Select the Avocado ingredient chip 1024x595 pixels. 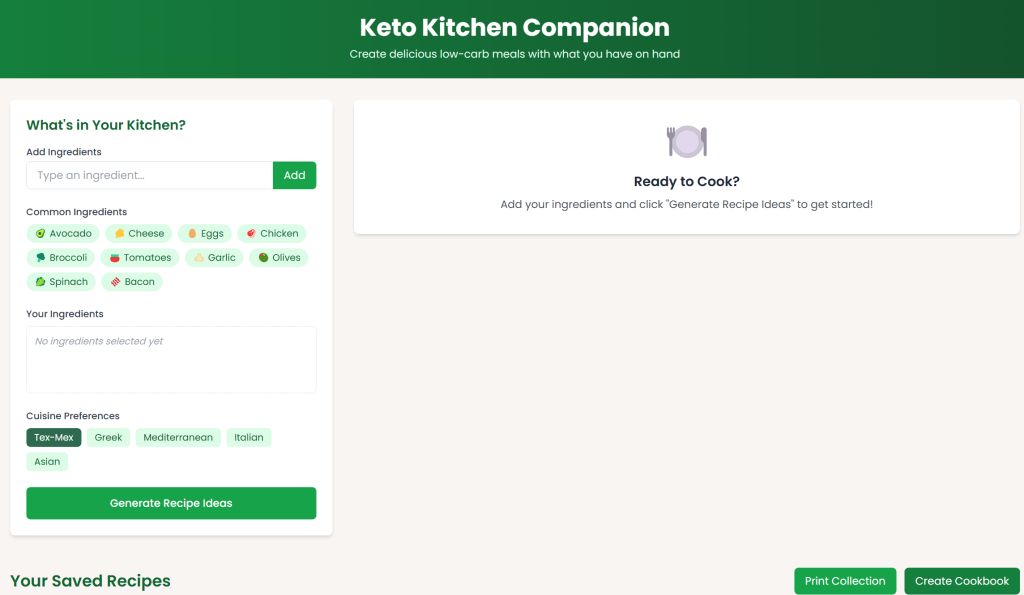pos(62,233)
